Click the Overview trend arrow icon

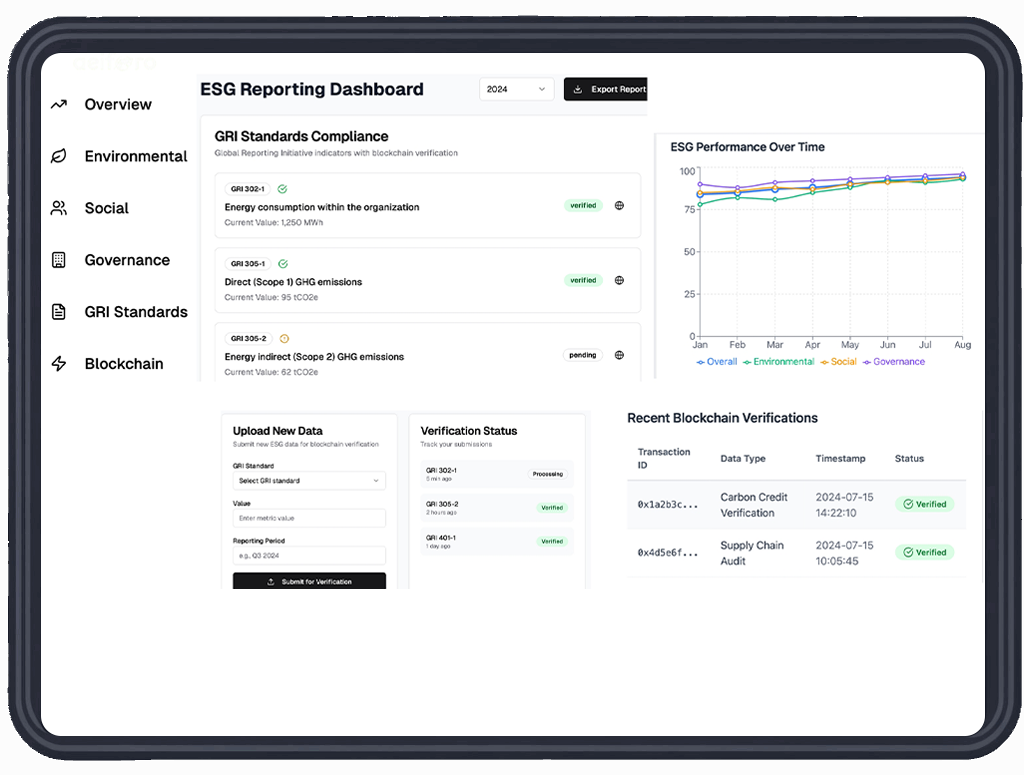(x=59, y=104)
